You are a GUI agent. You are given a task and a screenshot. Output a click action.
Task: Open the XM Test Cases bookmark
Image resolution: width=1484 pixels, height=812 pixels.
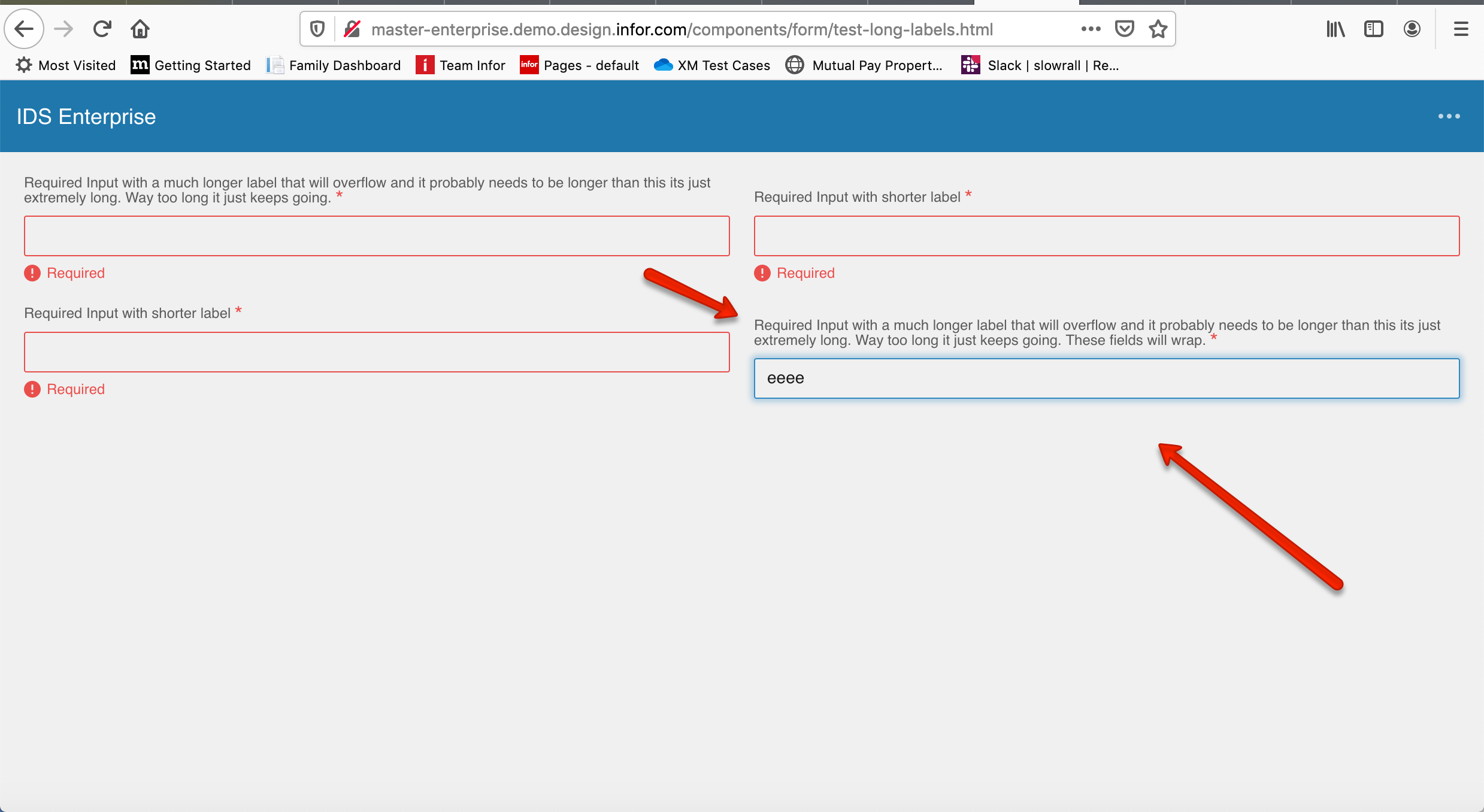712,65
